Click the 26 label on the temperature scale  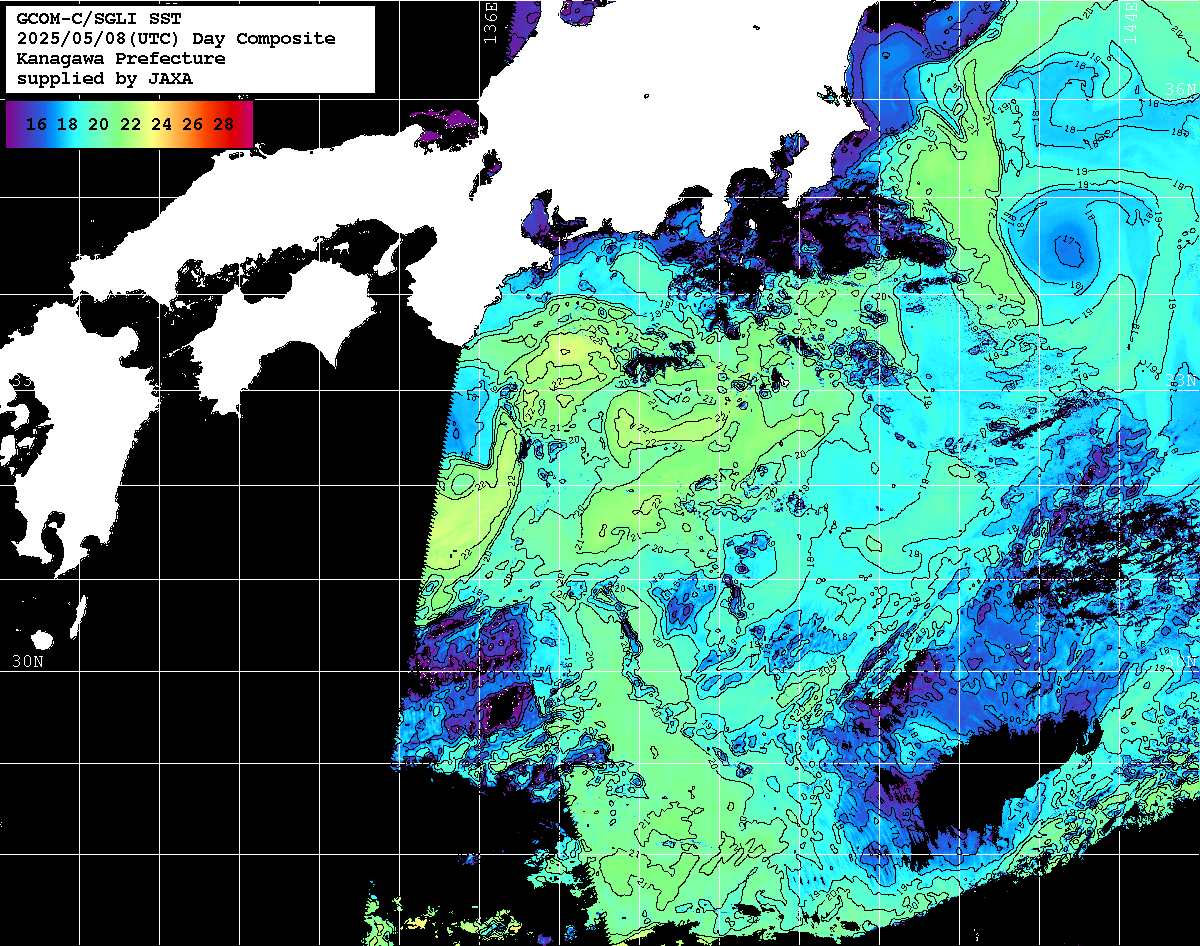pos(192,124)
